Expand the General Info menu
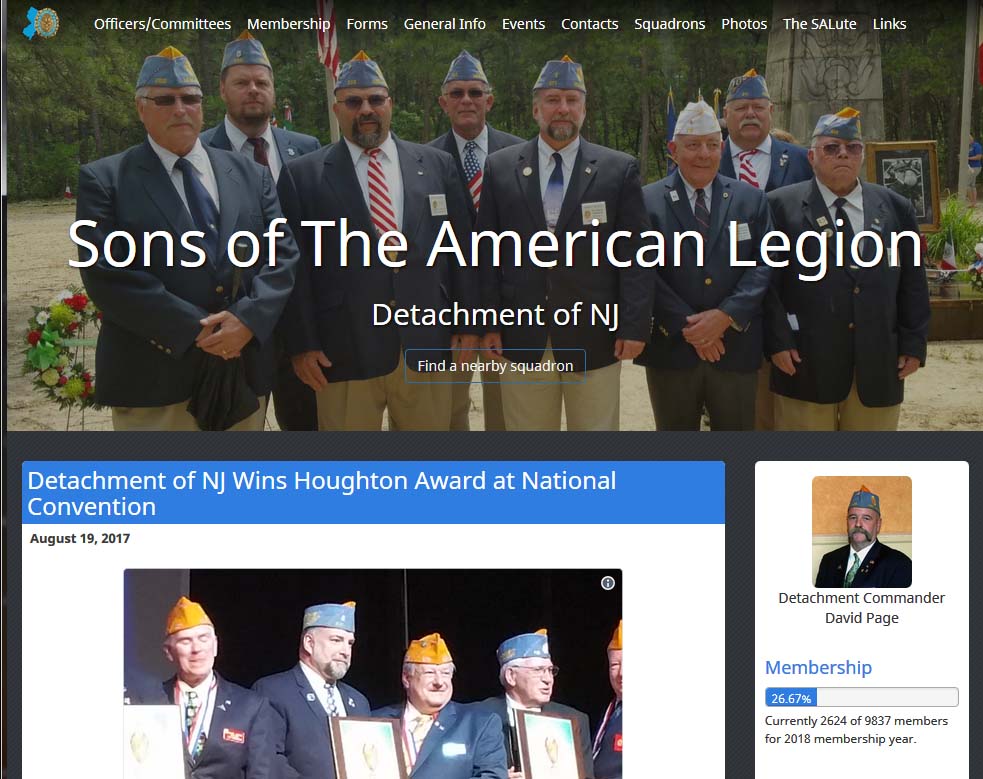 click(x=444, y=24)
